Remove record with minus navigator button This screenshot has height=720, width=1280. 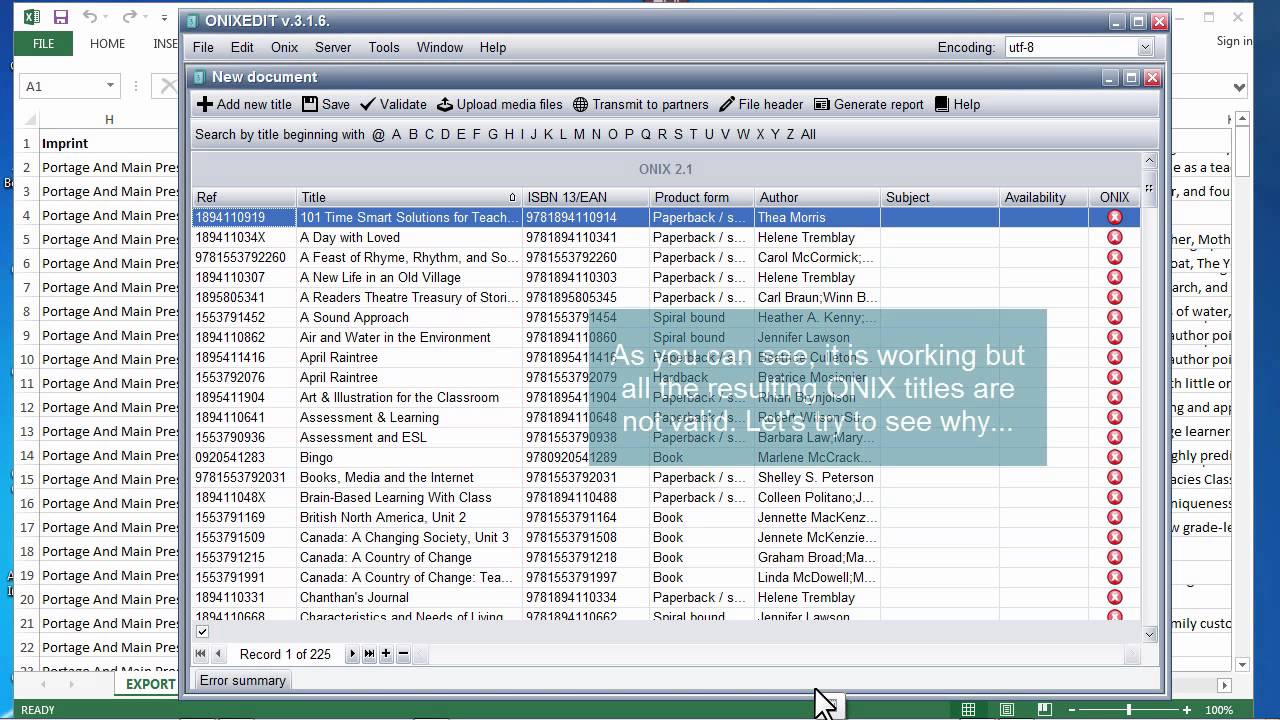coord(403,654)
